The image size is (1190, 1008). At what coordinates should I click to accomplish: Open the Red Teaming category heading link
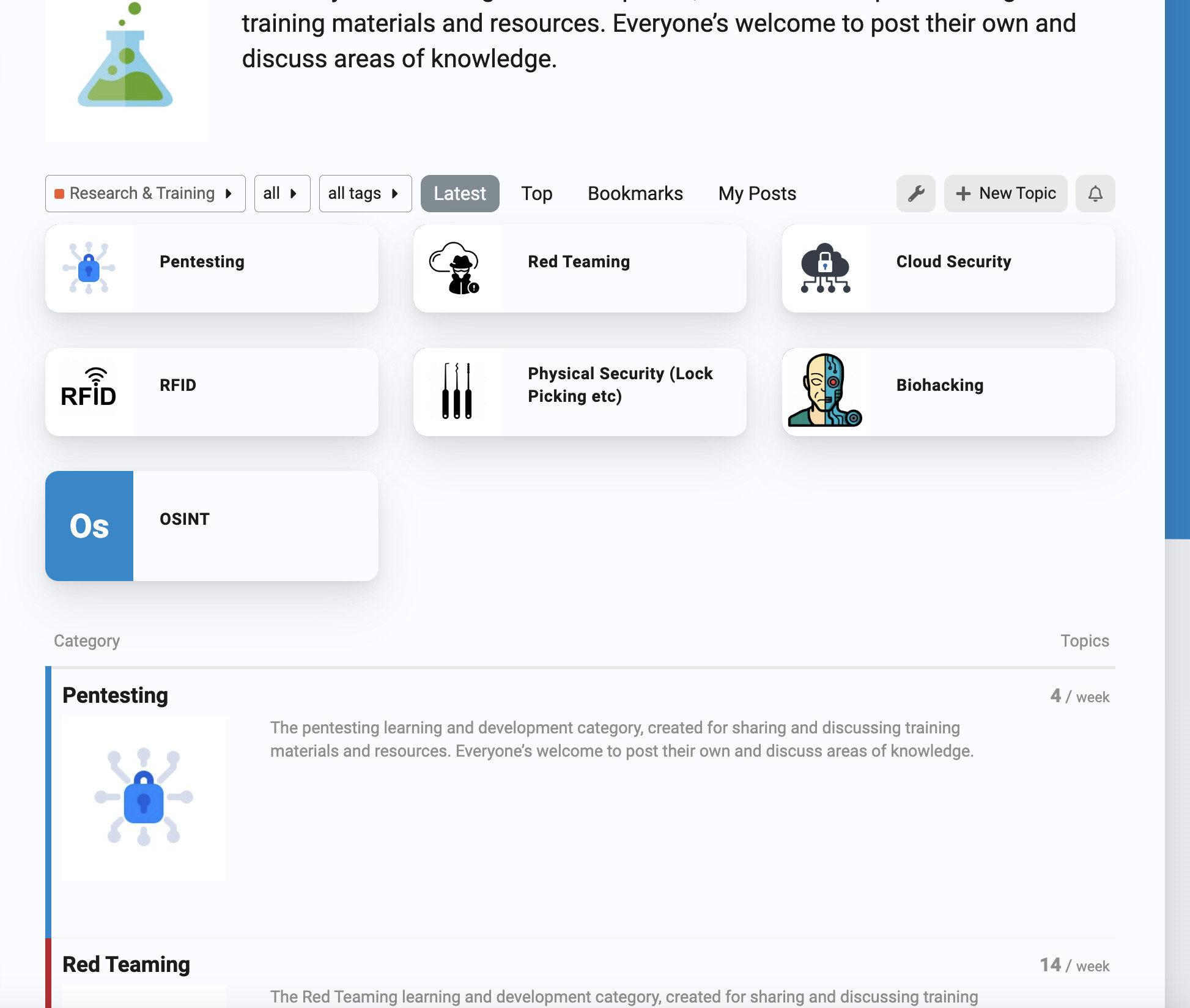pyautogui.click(x=126, y=964)
